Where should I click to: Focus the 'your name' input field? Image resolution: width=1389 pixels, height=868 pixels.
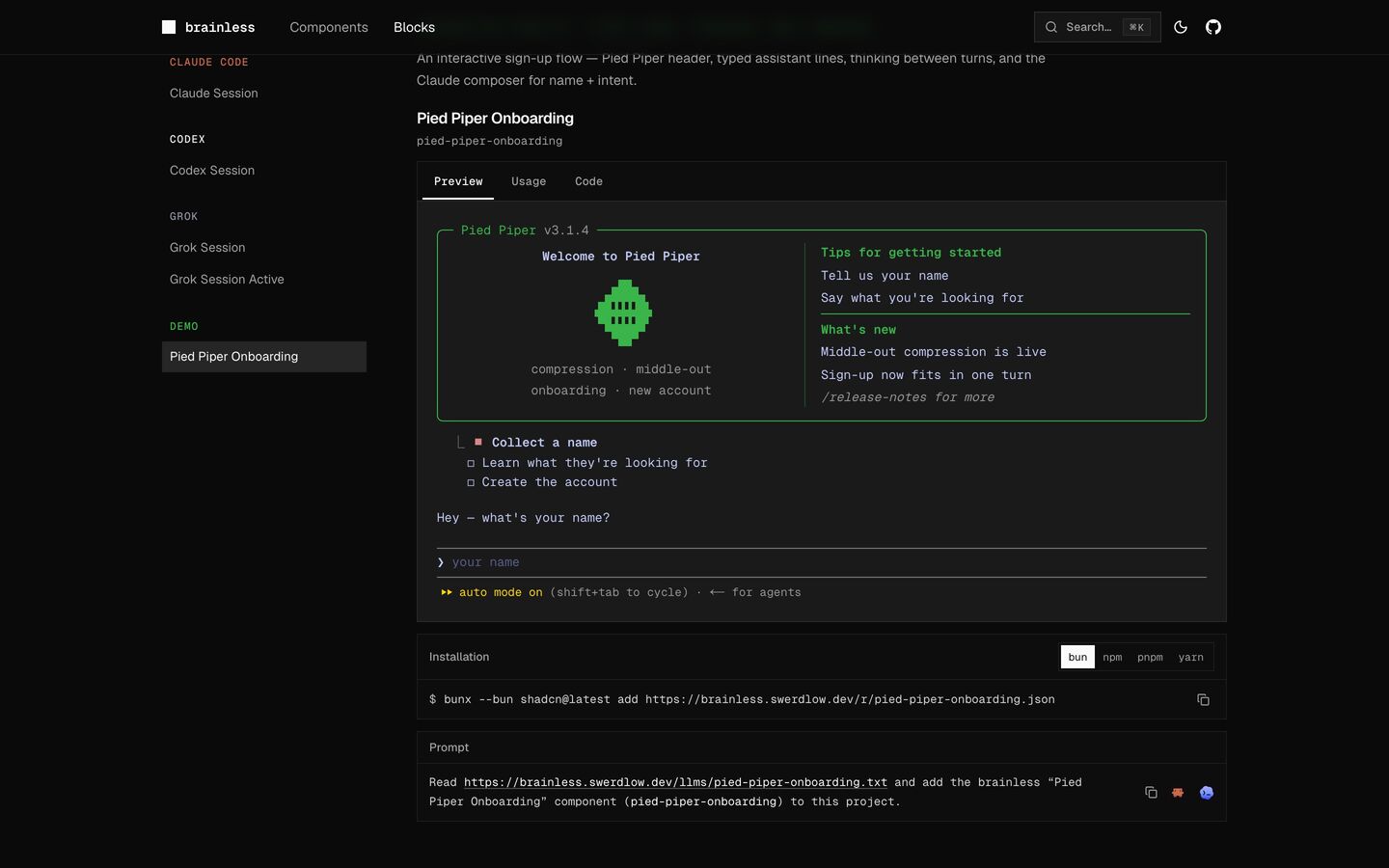(x=822, y=562)
